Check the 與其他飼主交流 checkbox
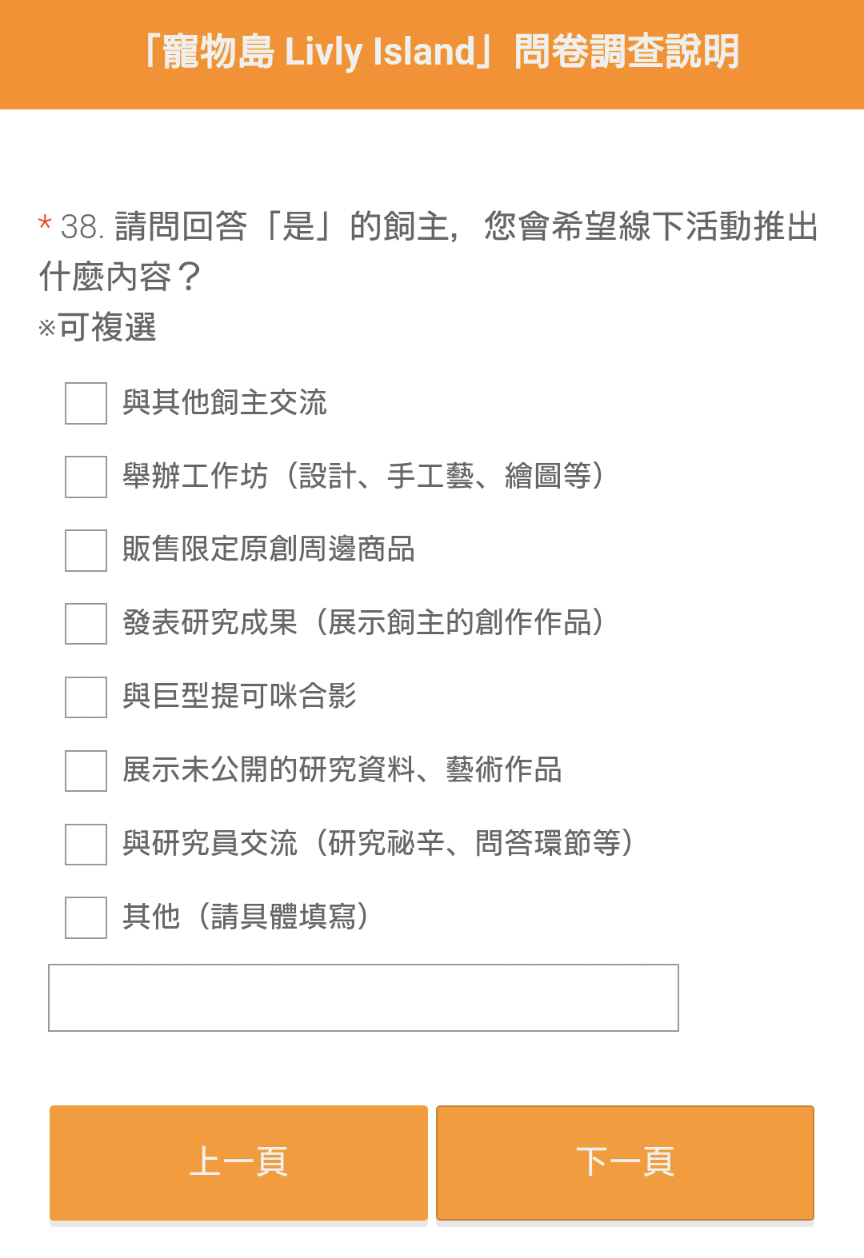Viewport: 864px width, 1258px height. pos(86,403)
